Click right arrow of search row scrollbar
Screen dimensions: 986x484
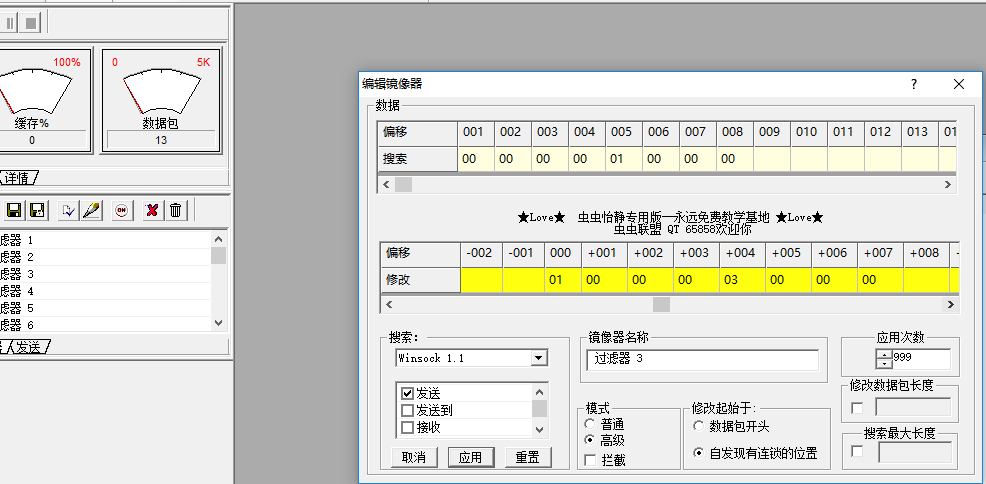(948, 184)
